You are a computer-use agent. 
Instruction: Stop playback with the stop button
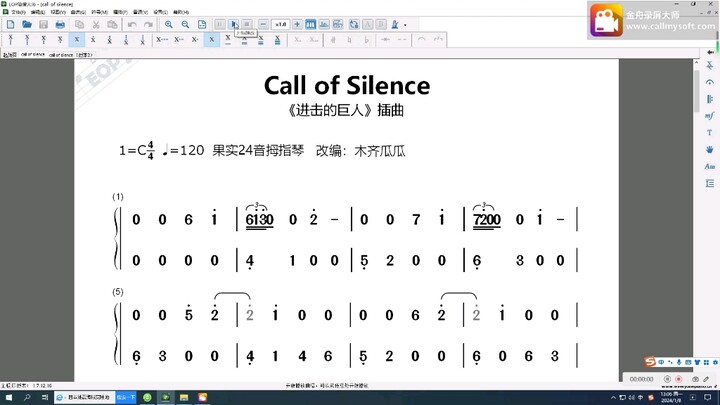point(247,24)
